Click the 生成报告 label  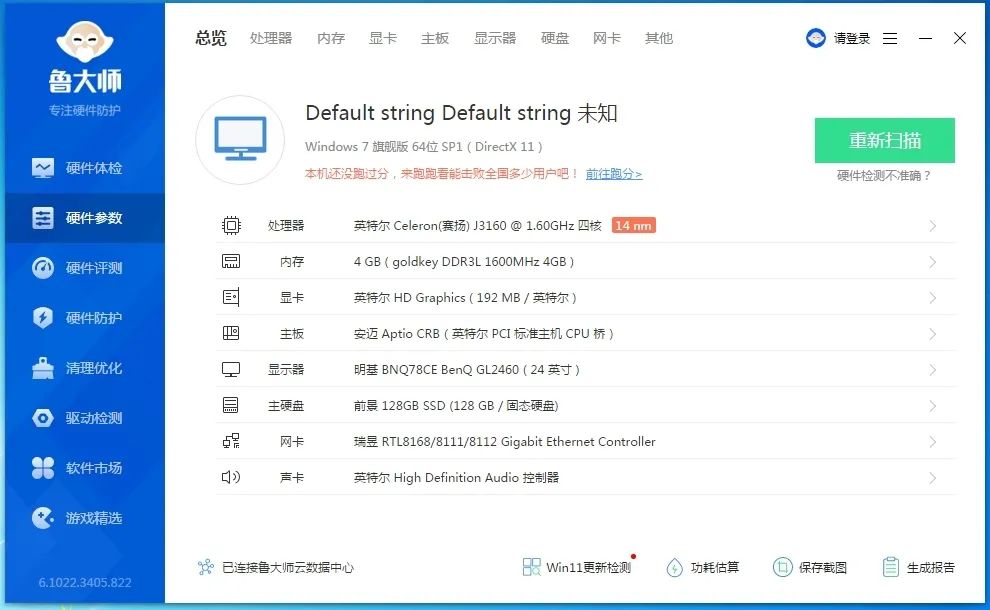[x=931, y=567]
